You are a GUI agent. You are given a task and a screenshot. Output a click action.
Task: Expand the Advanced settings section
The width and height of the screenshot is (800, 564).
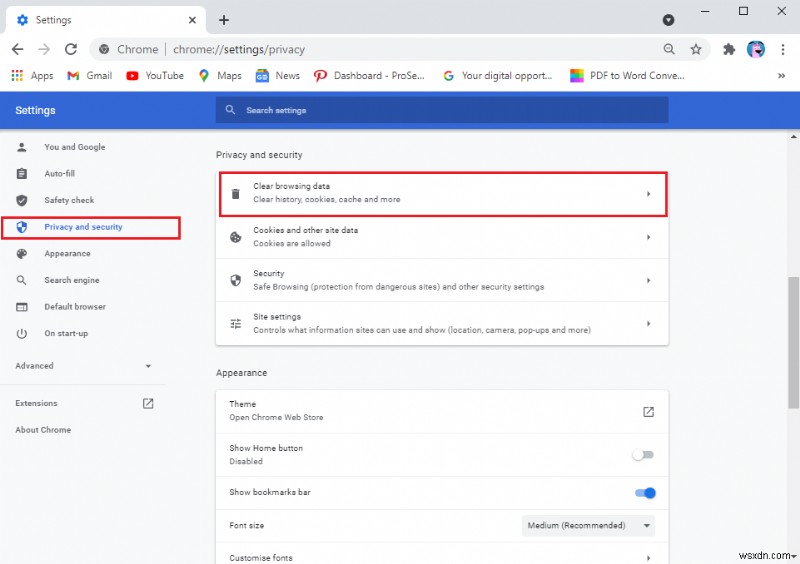click(84, 366)
